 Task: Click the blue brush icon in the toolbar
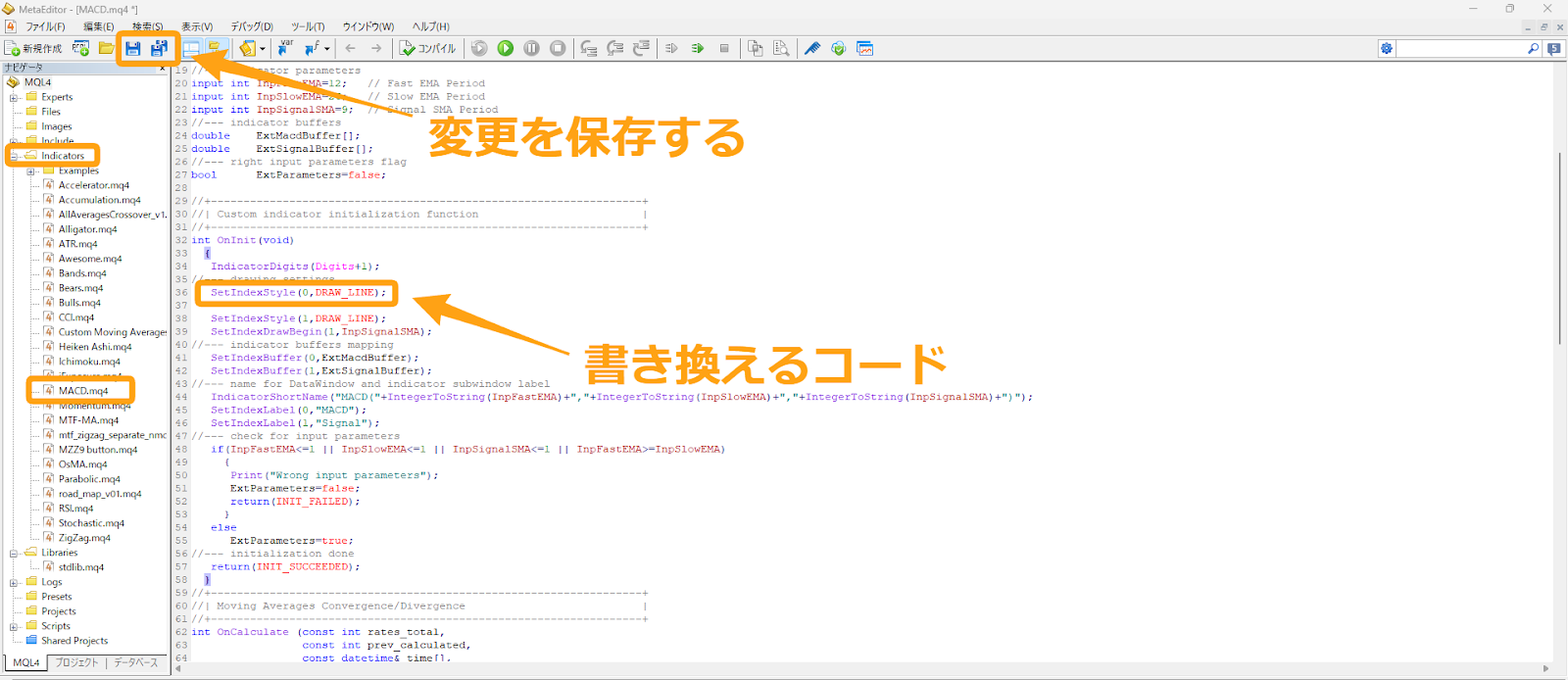tap(812, 48)
